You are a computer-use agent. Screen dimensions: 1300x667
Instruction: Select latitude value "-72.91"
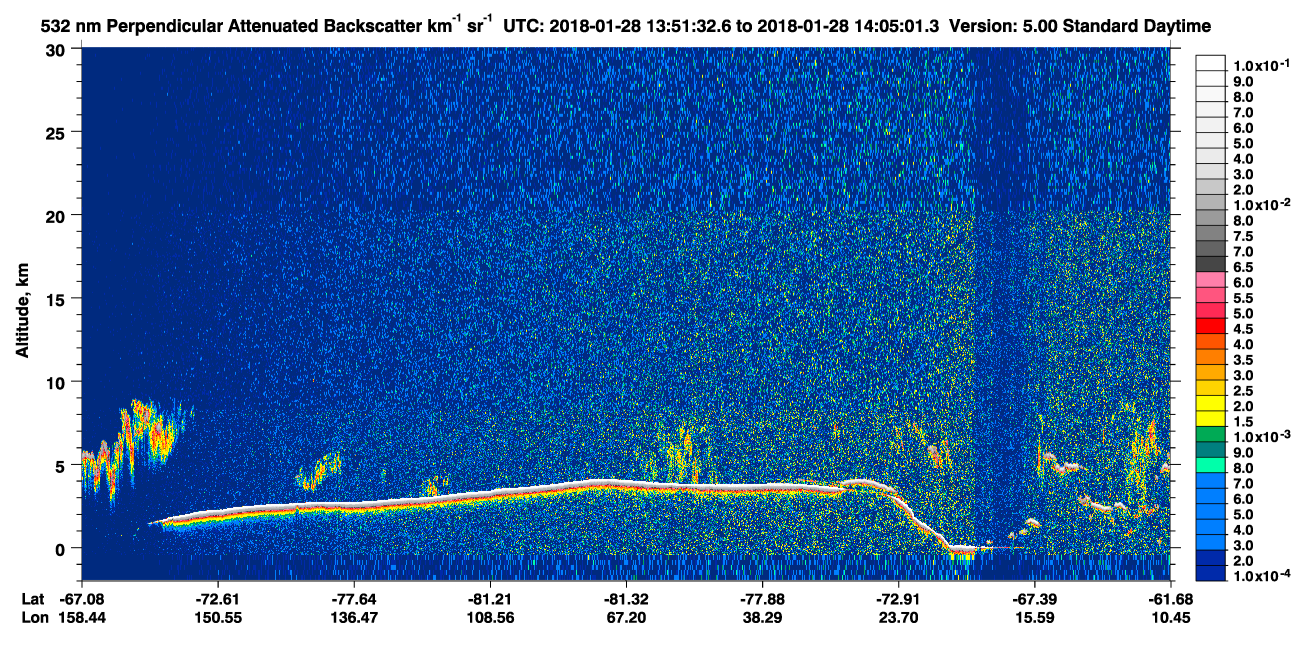[898, 599]
